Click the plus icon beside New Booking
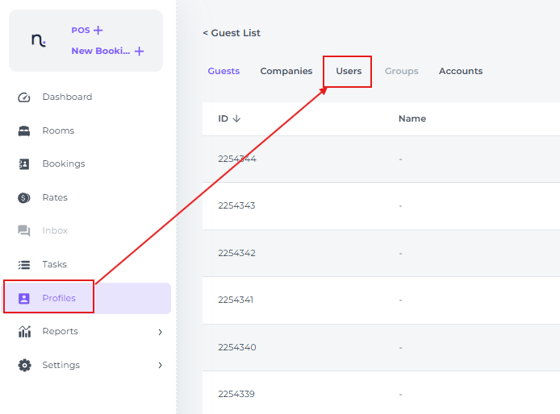The width and height of the screenshot is (560, 414). tap(139, 51)
